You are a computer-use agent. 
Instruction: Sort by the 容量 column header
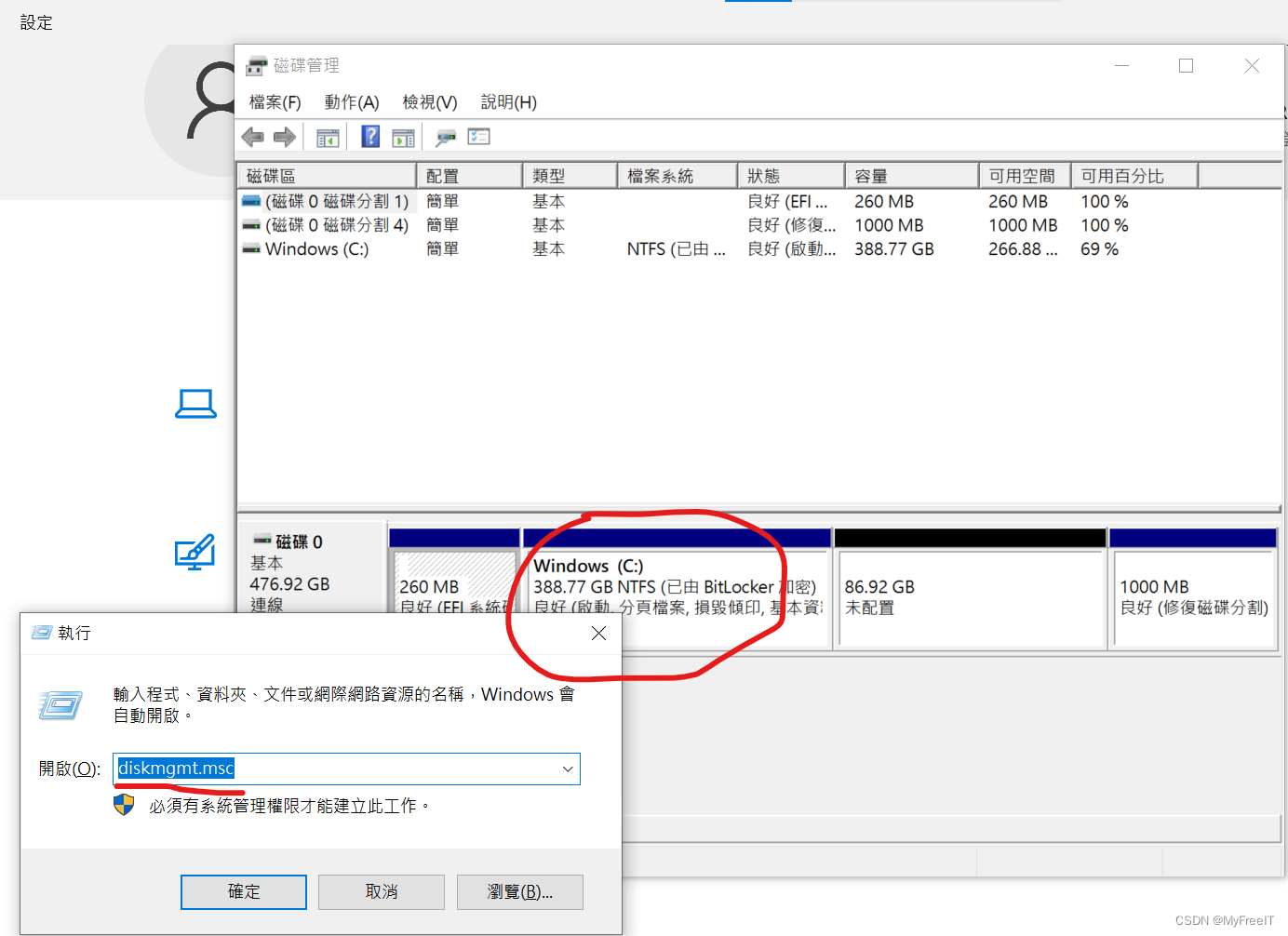coord(912,176)
